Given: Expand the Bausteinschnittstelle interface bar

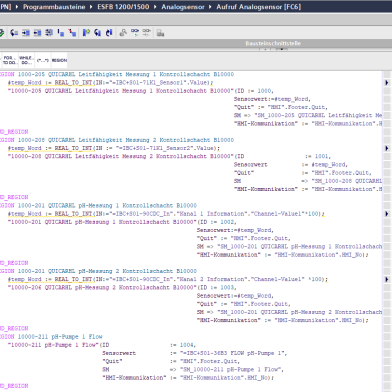Looking at the screenshot, I should tap(273, 43).
